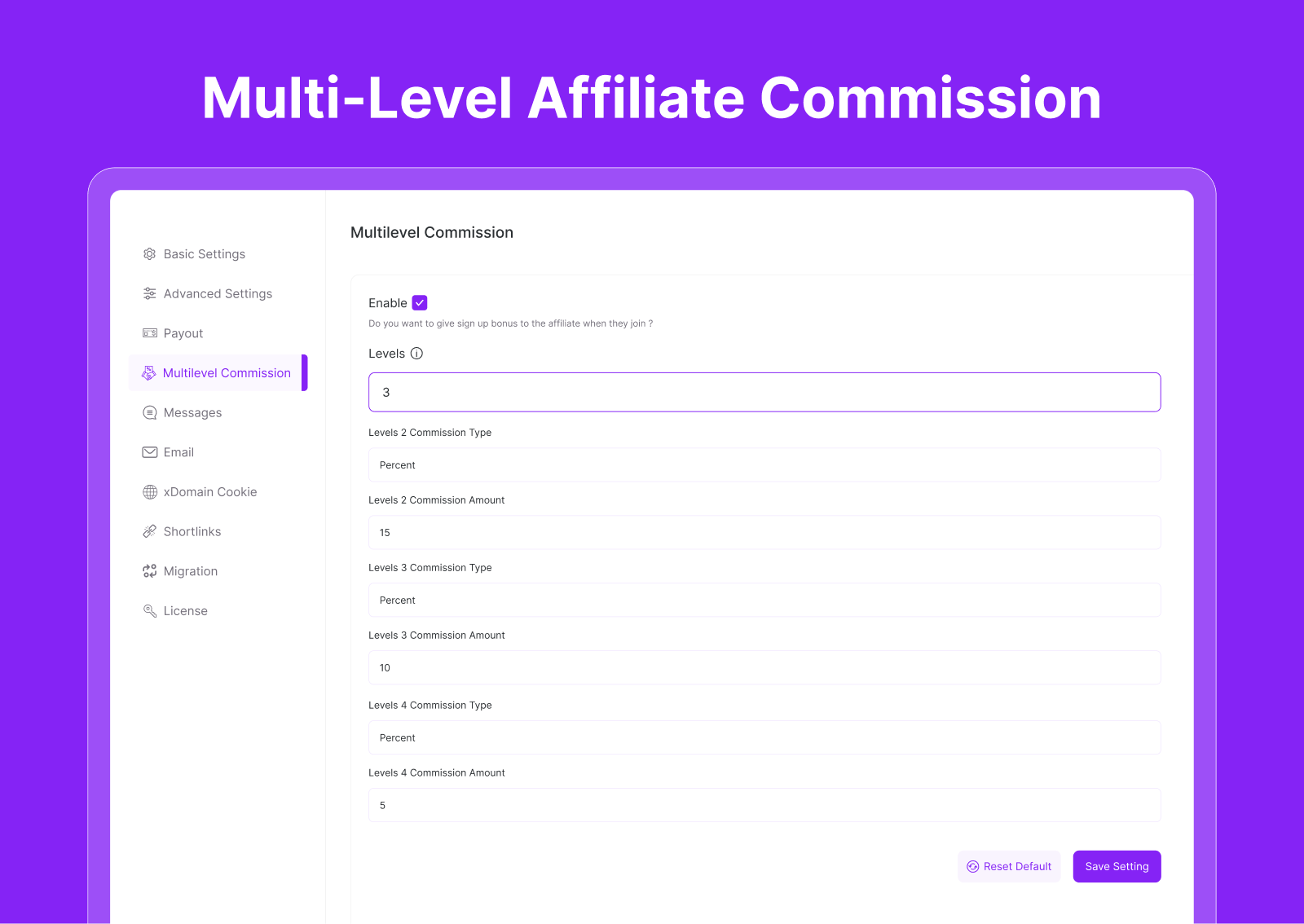
Task: Open Levels 3 Commission Type dropdown
Action: [x=764, y=601]
